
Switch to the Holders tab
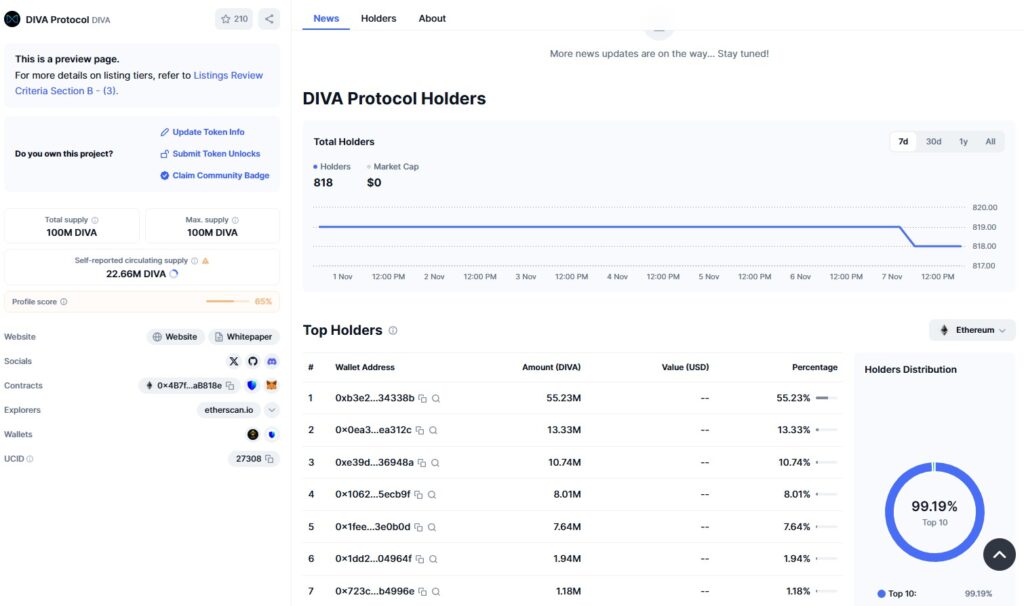coord(378,18)
